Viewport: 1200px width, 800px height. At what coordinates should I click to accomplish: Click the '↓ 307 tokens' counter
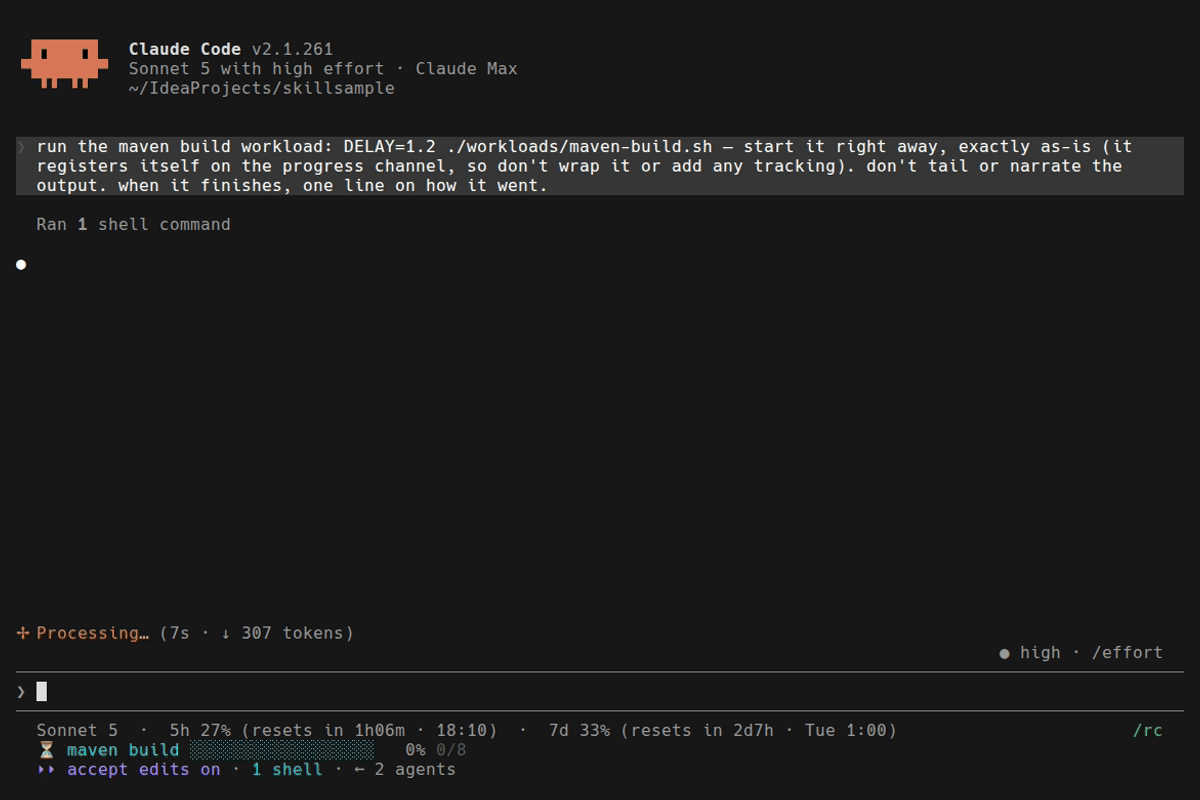click(283, 633)
